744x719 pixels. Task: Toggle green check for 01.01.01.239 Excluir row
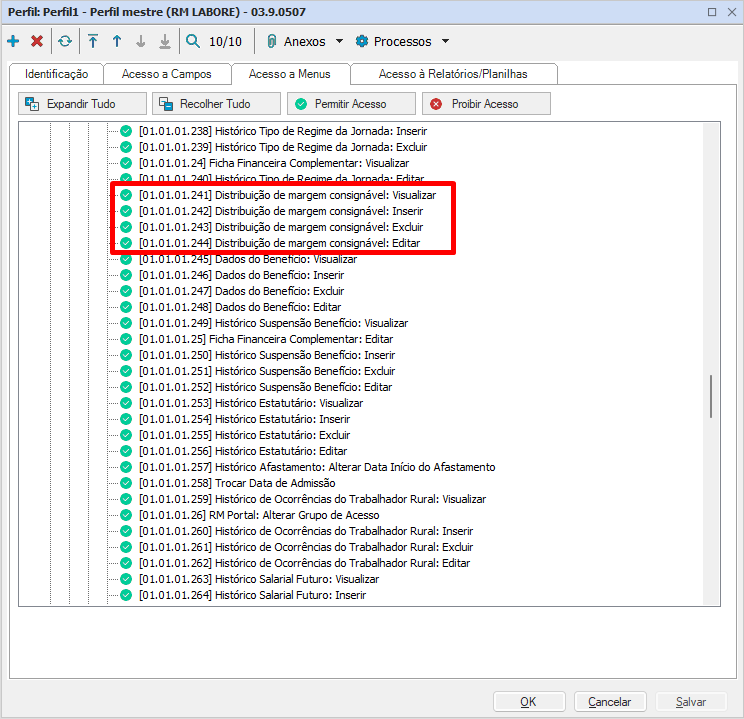click(126, 147)
